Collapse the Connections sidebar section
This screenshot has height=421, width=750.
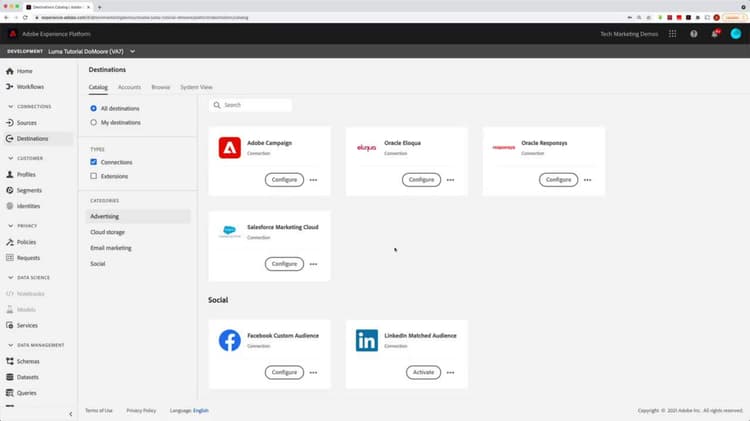[11, 106]
